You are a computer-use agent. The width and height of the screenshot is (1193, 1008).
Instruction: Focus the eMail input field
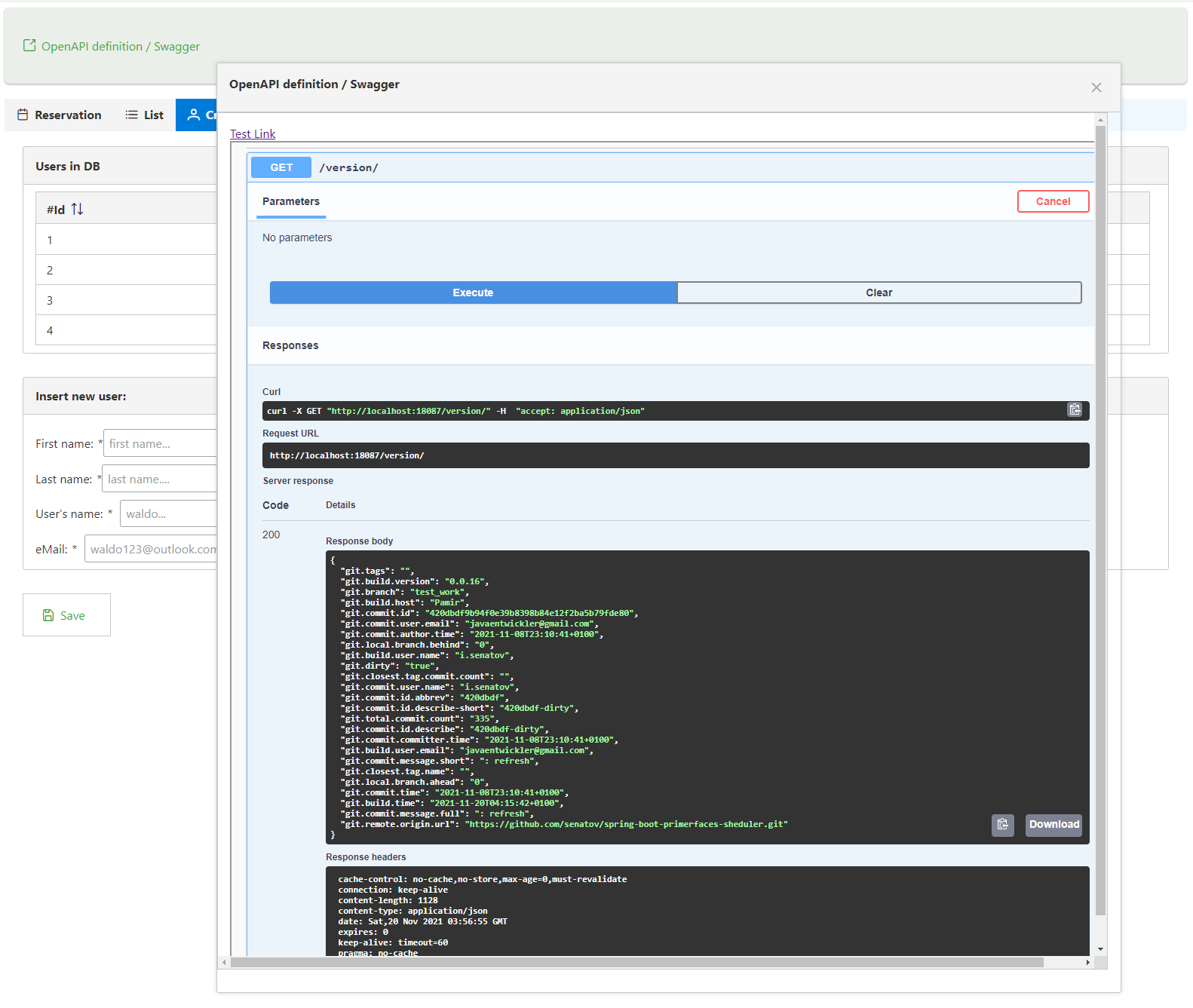[x=151, y=549]
